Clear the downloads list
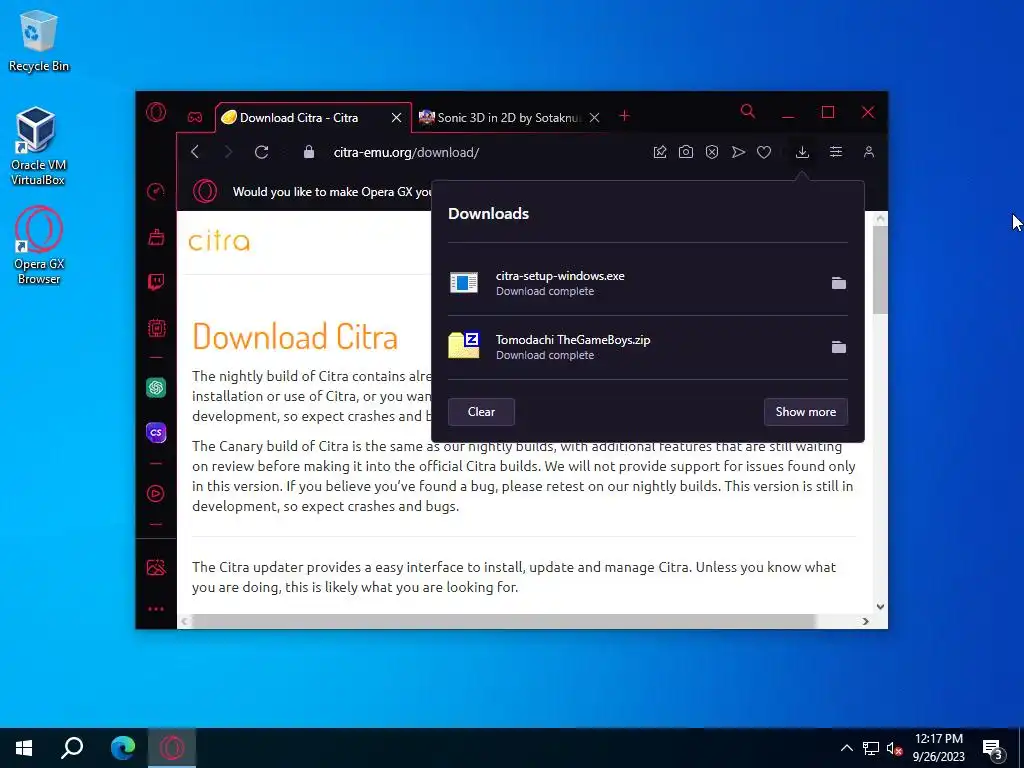The image size is (1024, 768). pyautogui.click(x=481, y=412)
